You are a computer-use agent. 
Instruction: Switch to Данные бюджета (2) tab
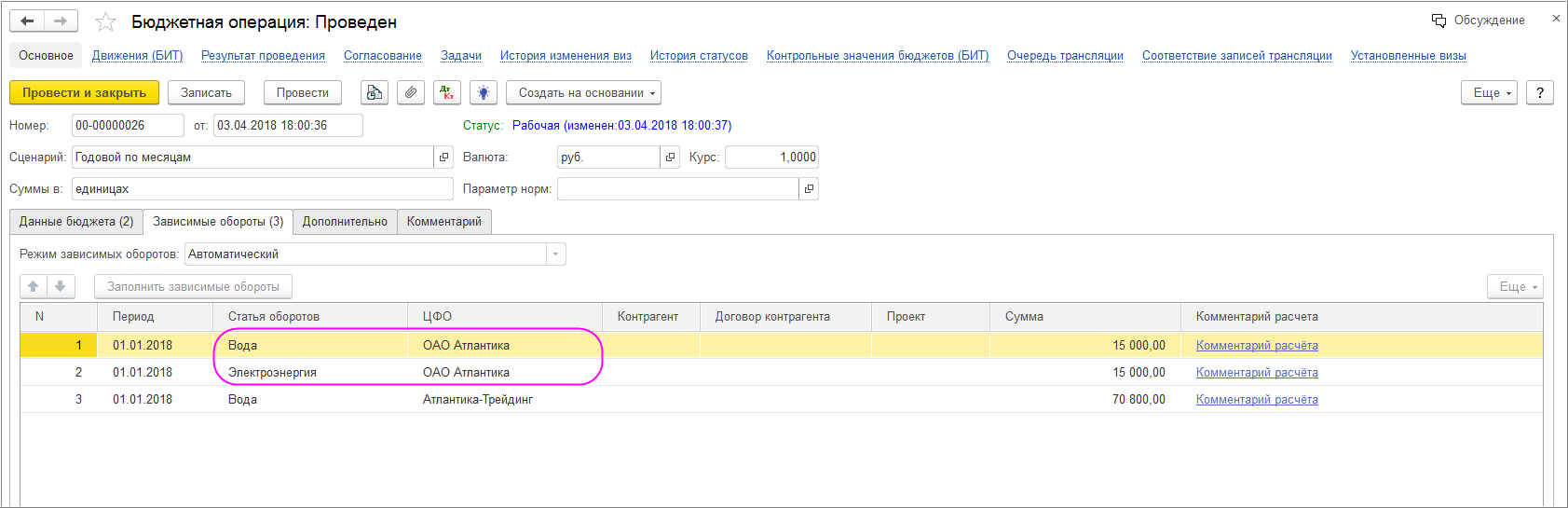[x=76, y=222]
